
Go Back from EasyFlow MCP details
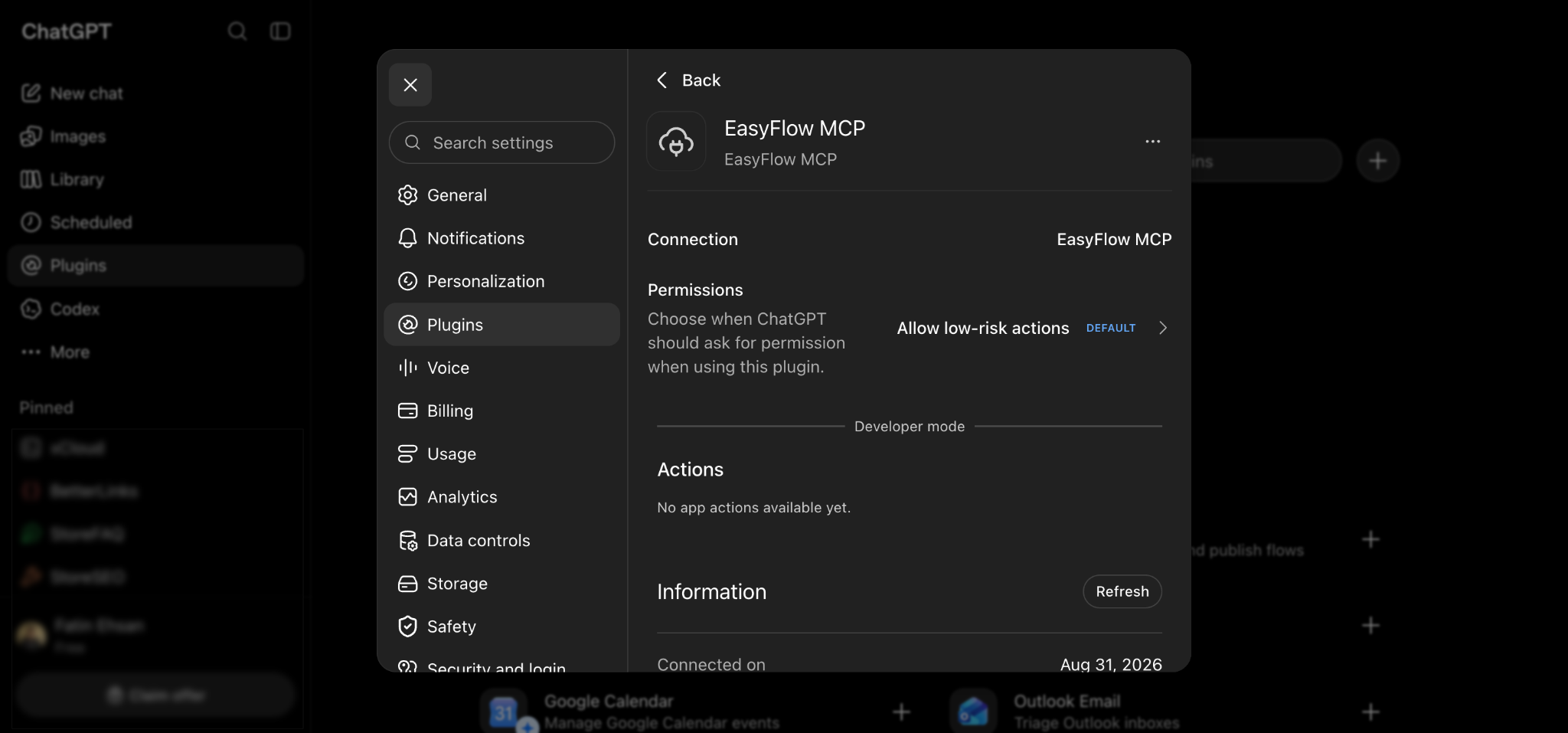pyautogui.click(x=688, y=80)
